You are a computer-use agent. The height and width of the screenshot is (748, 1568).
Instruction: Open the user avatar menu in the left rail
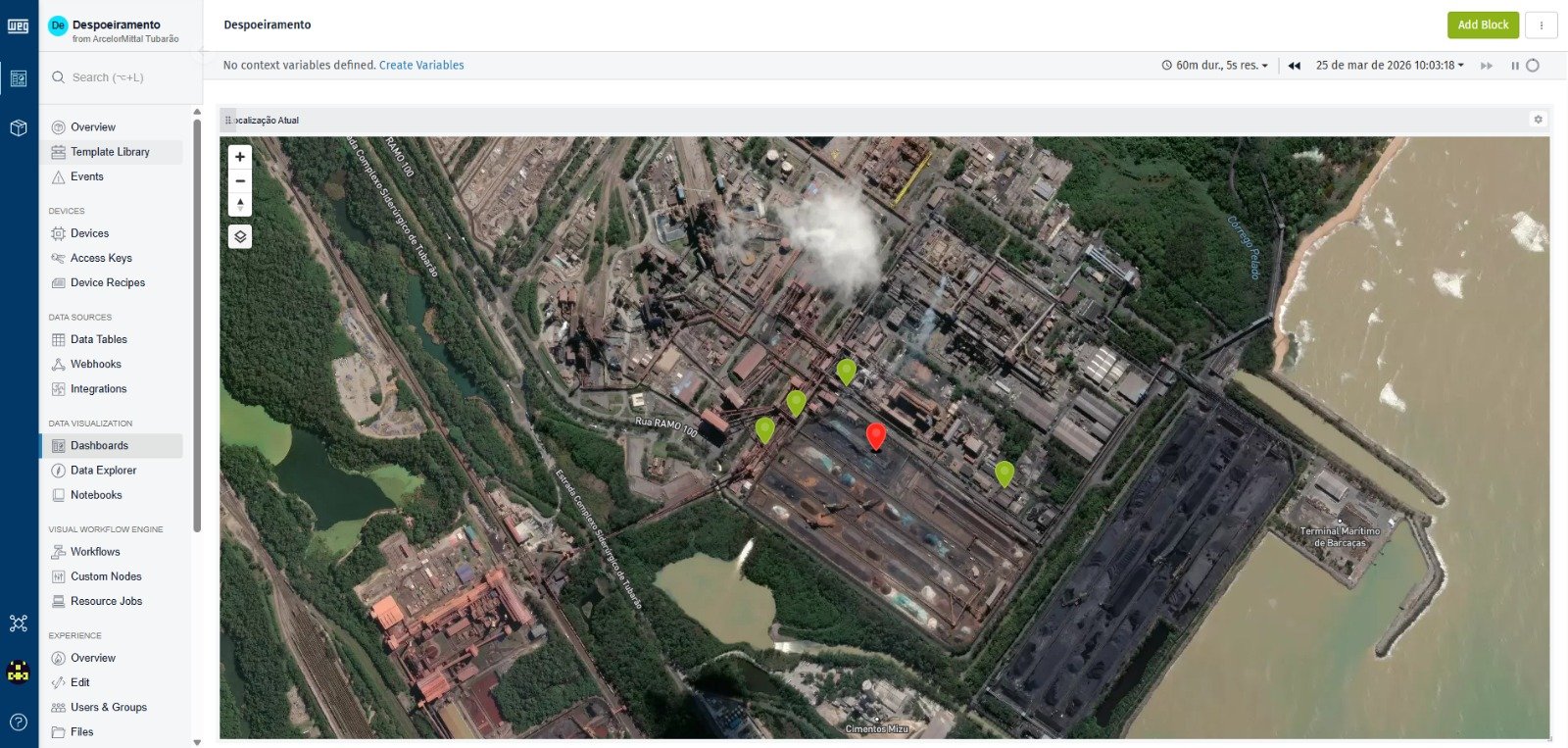pyautogui.click(x=19, y=672)
